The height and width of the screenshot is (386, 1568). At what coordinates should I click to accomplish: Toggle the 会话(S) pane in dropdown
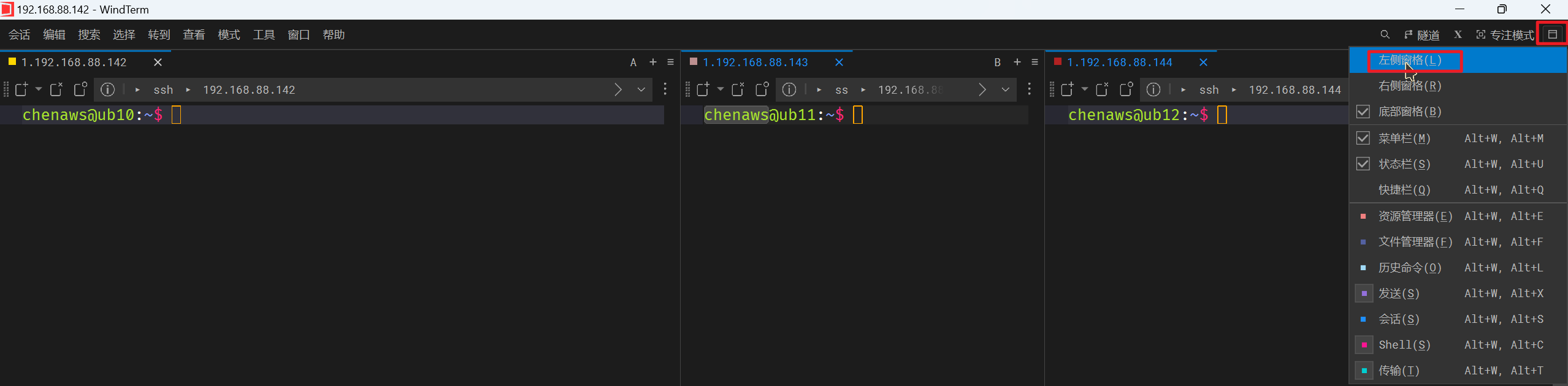tap(1458, 319)
